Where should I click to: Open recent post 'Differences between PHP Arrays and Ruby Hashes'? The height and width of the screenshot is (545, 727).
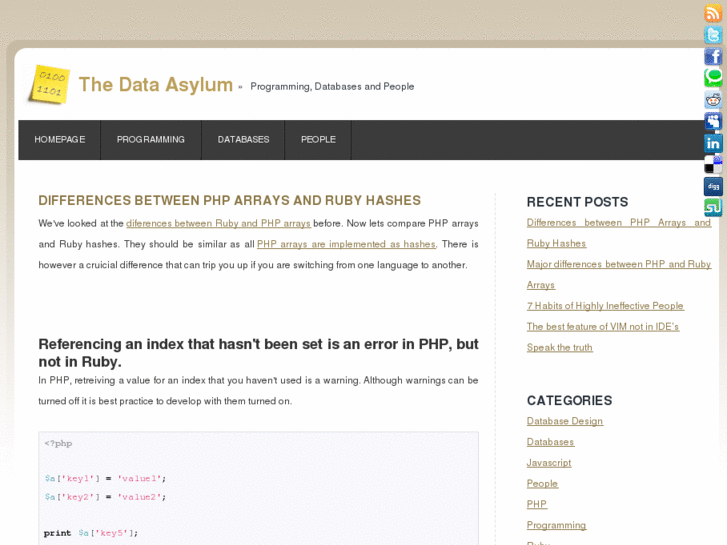619,233
